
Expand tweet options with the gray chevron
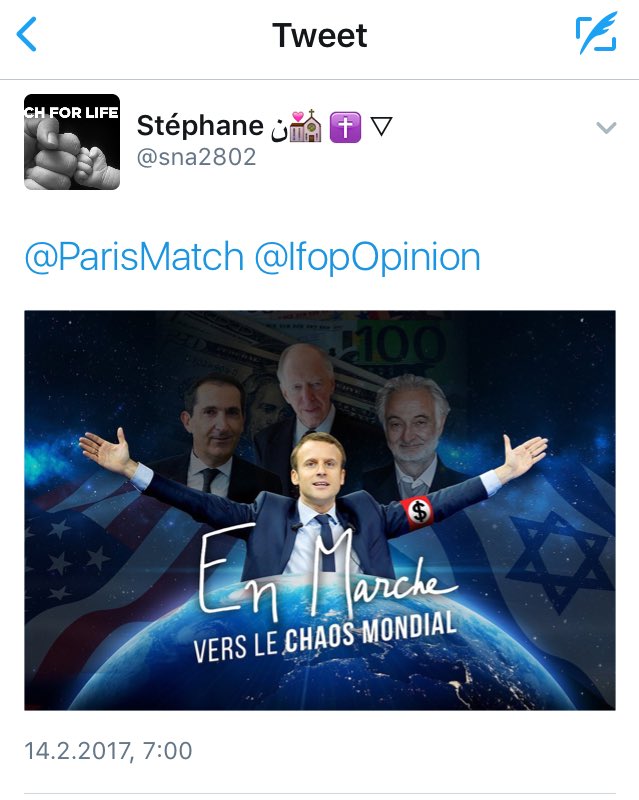[606, 127]
